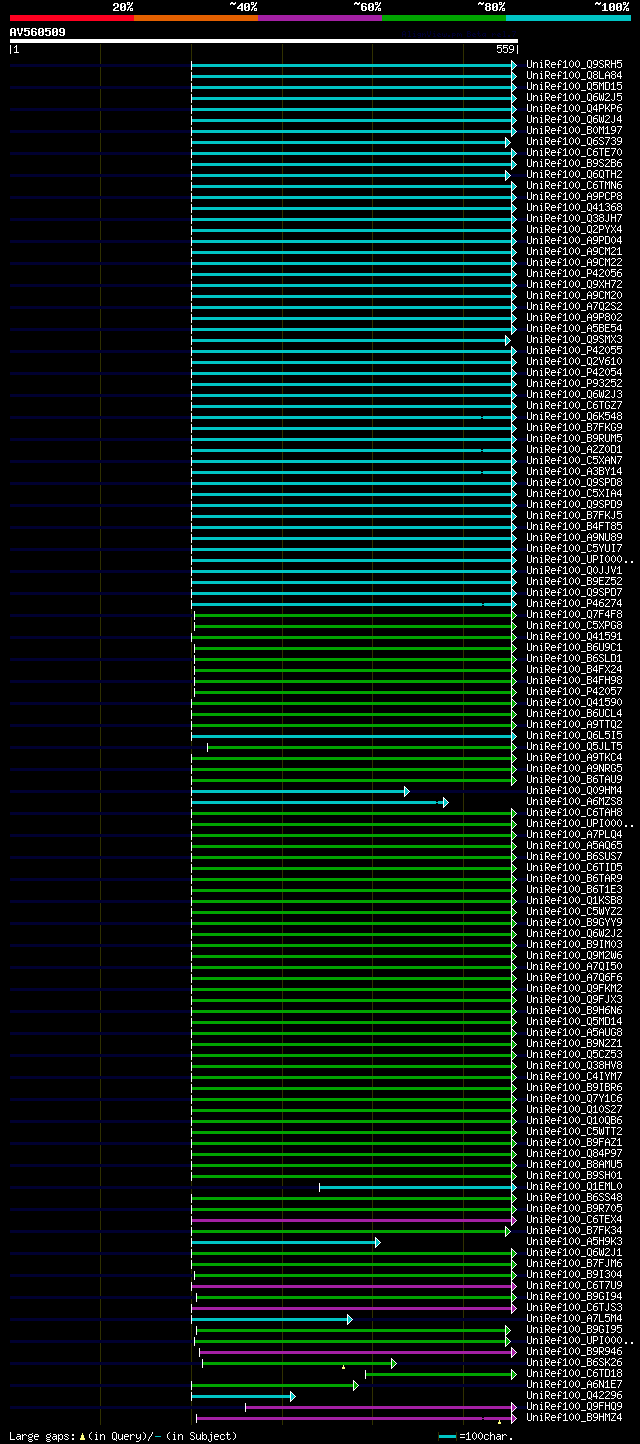Click UniRef100_B9R946 label
This screenshot has width=640, height=1444.
pyautogui.click(x=574, y=1351)
